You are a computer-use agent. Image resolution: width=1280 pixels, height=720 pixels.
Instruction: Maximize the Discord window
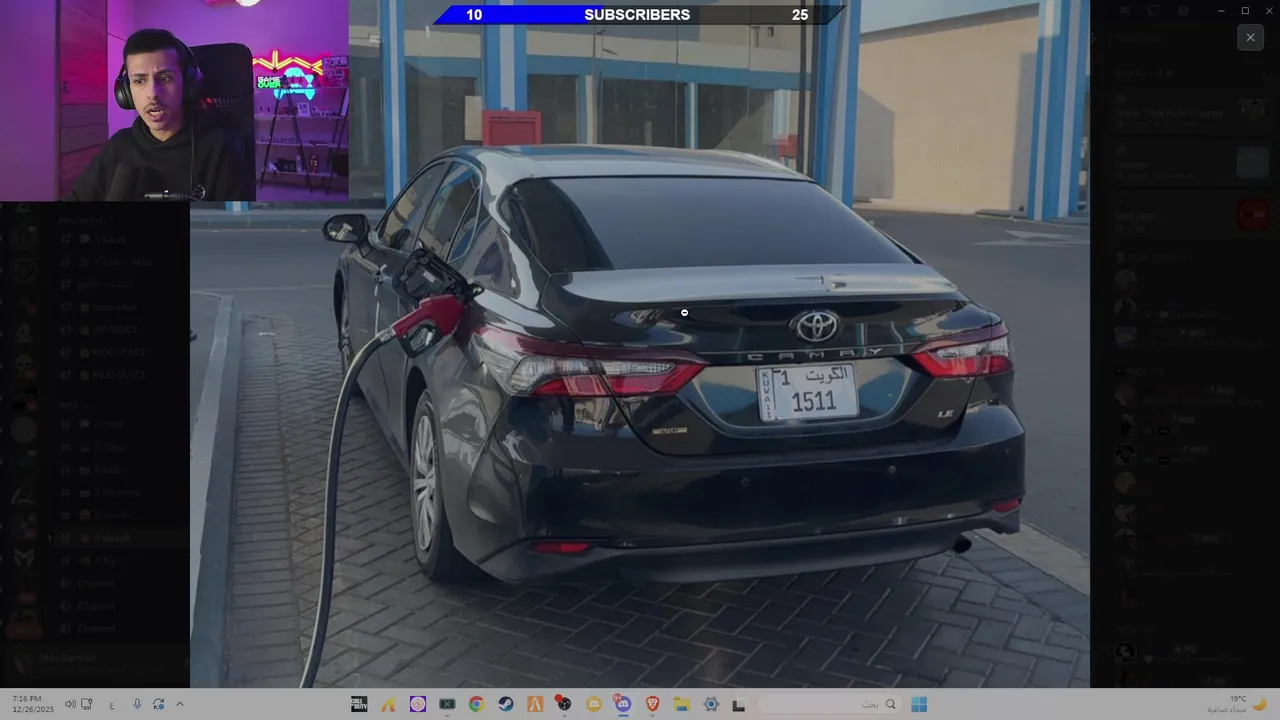coord(1245,11)
